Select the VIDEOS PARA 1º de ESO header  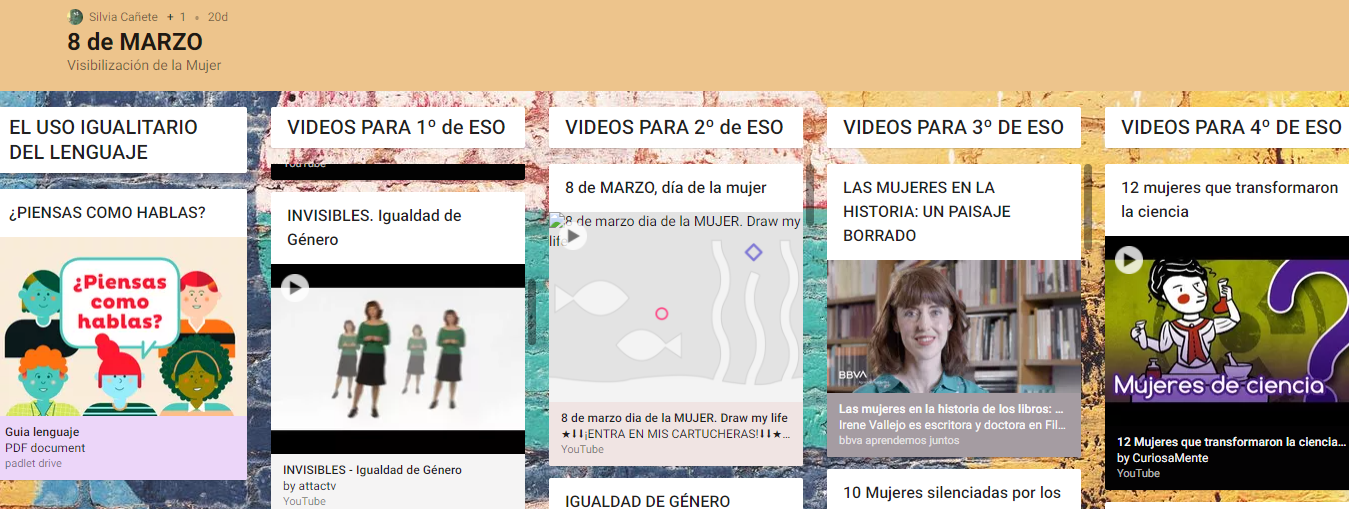tap(396, 127)
